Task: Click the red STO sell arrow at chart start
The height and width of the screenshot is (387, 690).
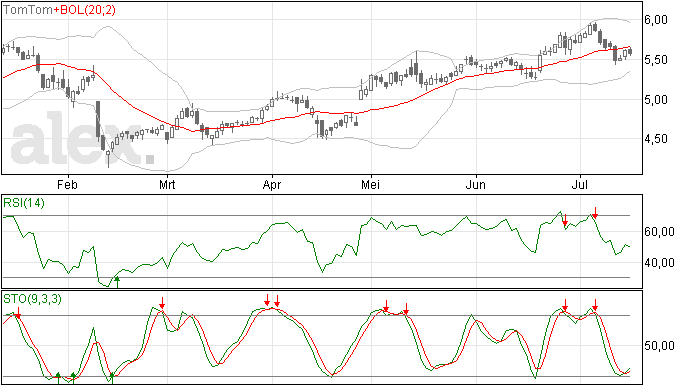Action: (18, 313)
